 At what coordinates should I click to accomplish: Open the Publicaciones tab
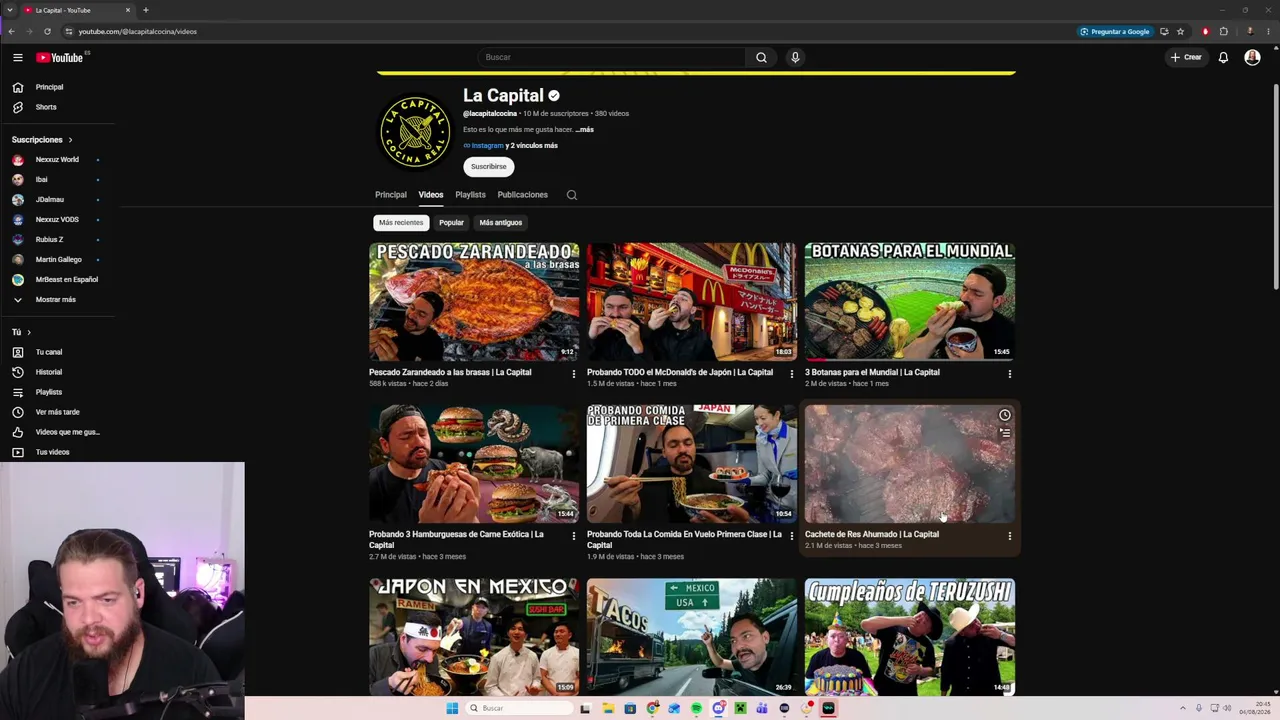click(523, 195)
